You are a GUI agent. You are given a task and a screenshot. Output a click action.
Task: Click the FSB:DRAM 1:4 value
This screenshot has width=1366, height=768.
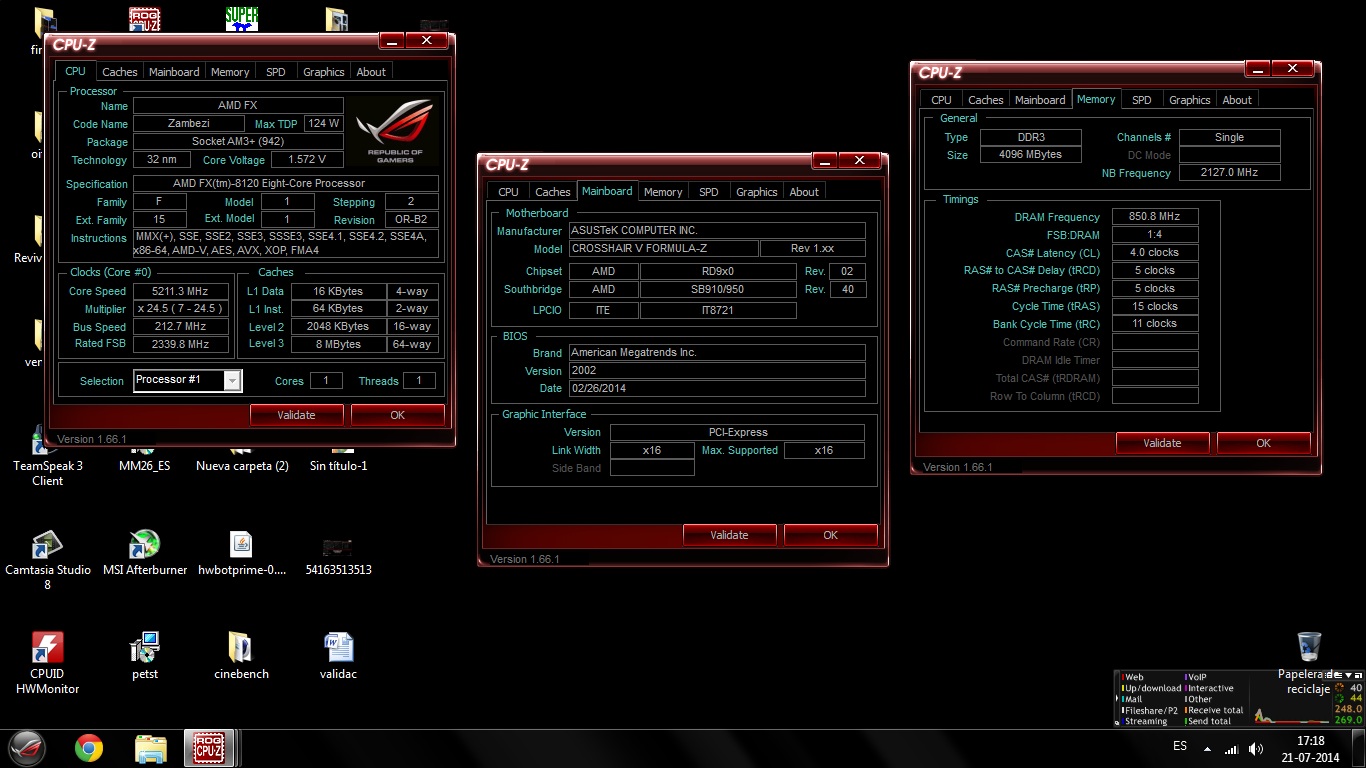[x=1154, y=235]
